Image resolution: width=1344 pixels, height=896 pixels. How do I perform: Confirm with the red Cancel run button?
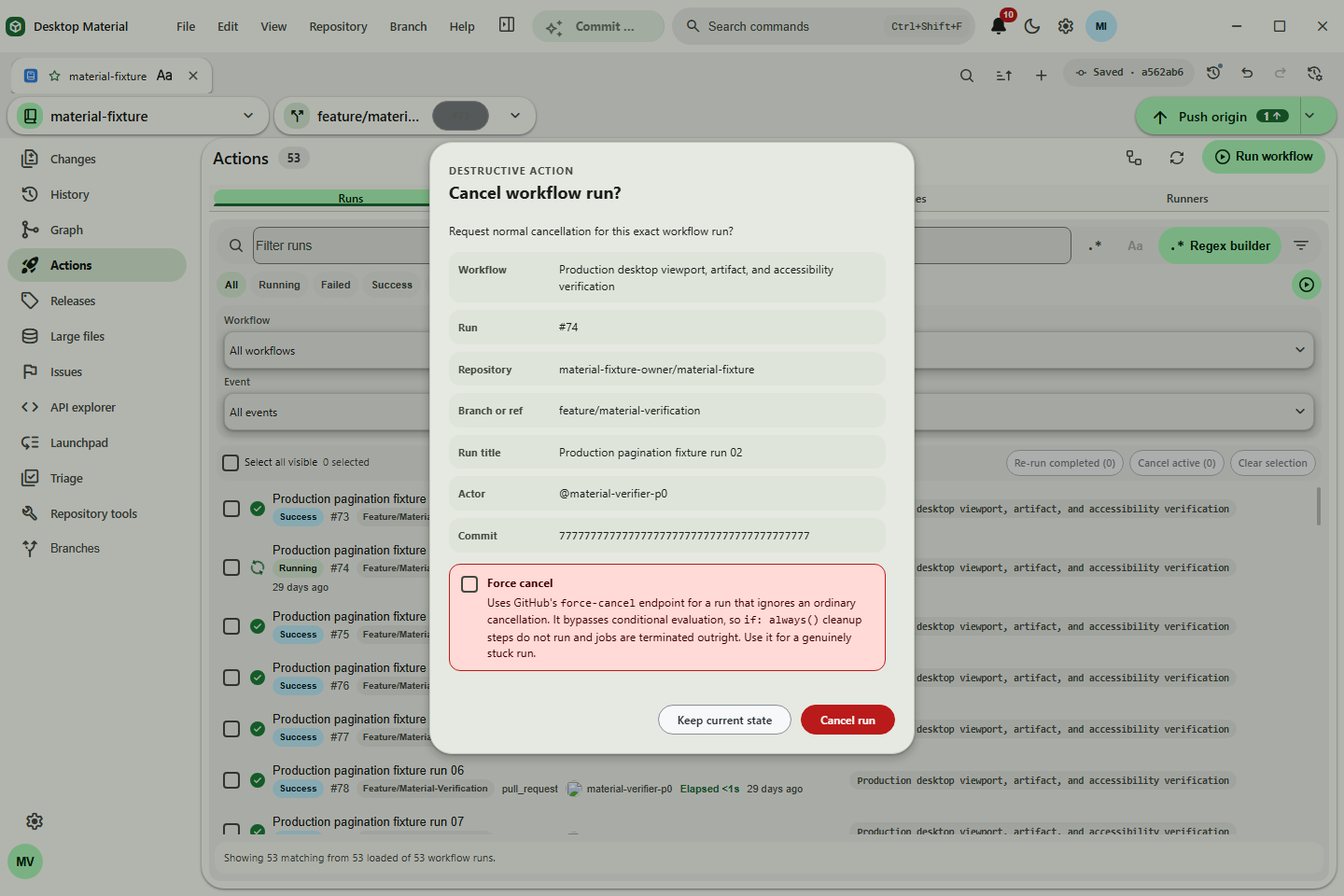point(847,720)
